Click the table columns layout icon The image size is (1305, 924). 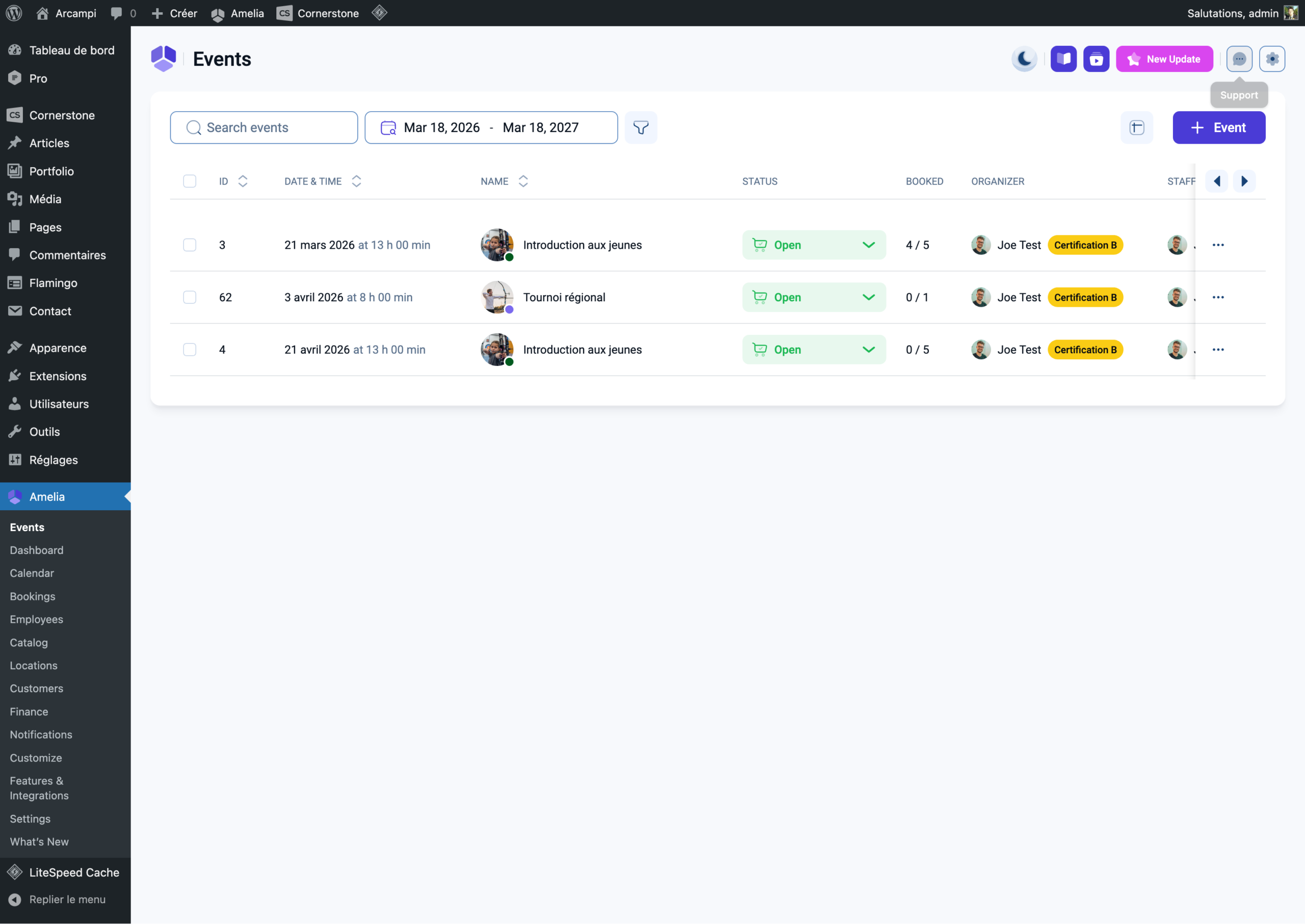(x=1136, y=127)
